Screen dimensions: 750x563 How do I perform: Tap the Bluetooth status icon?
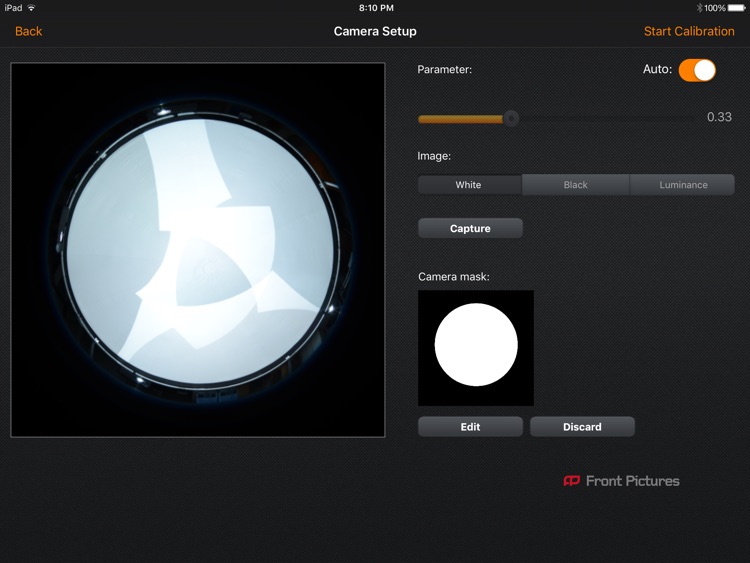[699, 8]
